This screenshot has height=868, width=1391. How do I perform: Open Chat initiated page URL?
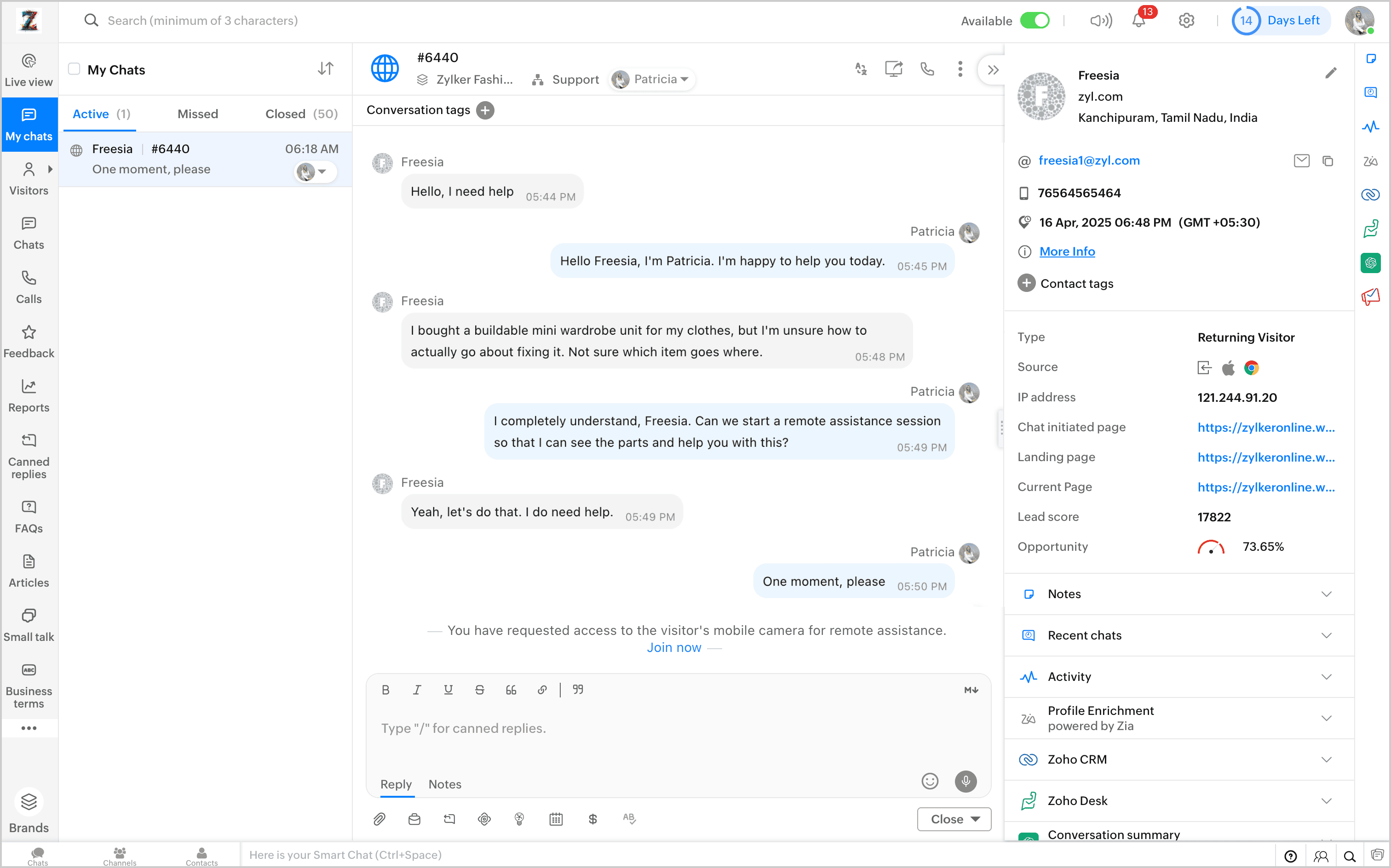pyautogui.click(x=1266, y=427)
